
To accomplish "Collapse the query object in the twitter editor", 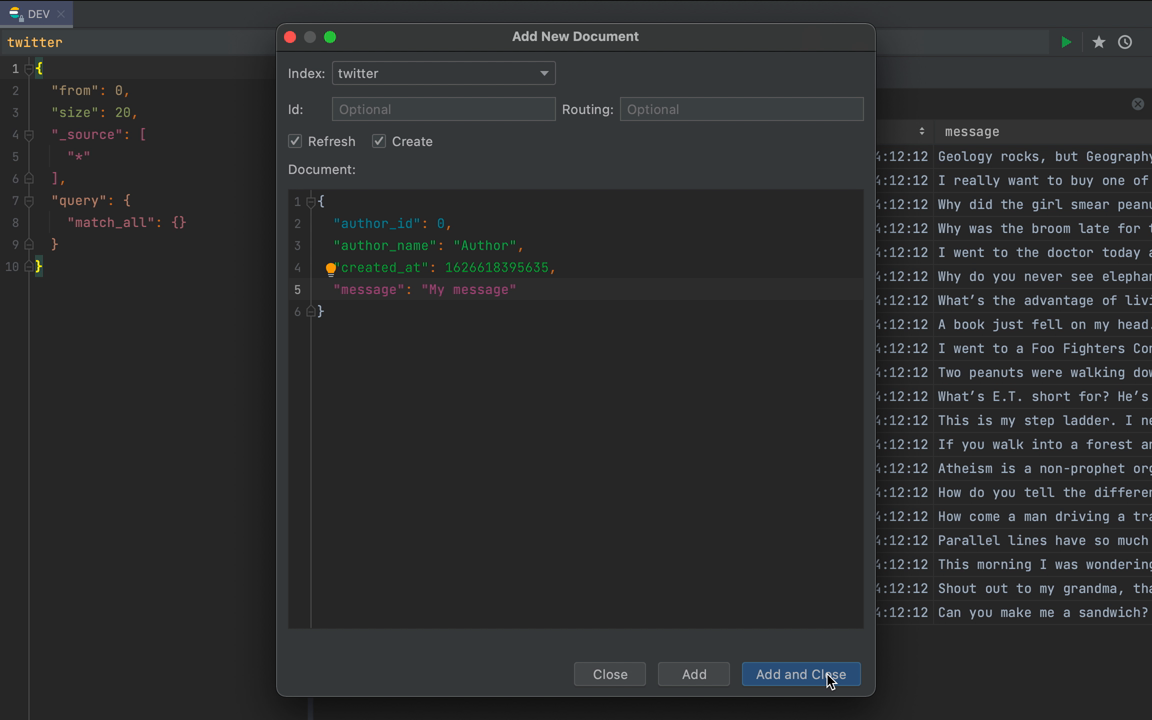I will coord(29,200).
